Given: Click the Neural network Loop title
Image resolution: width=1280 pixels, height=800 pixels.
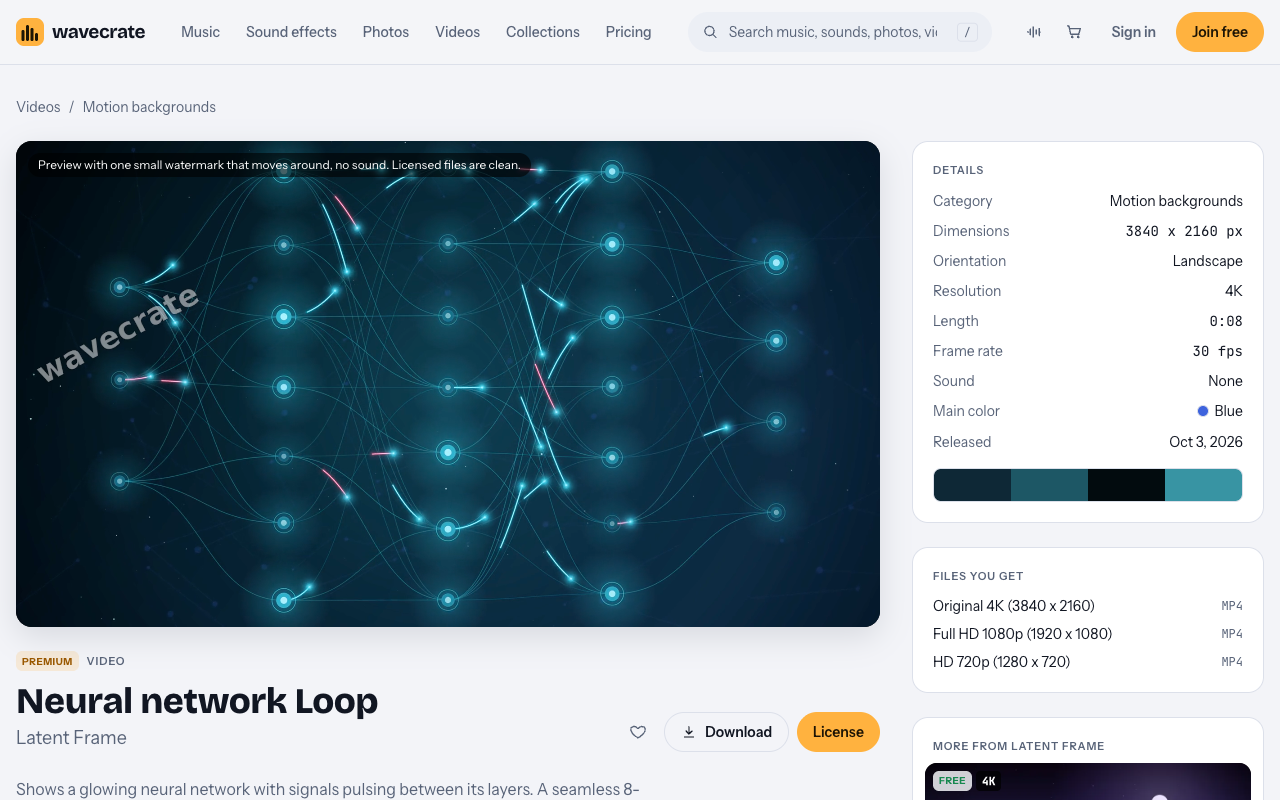Looking at the screenshot, I should point(197,701).
